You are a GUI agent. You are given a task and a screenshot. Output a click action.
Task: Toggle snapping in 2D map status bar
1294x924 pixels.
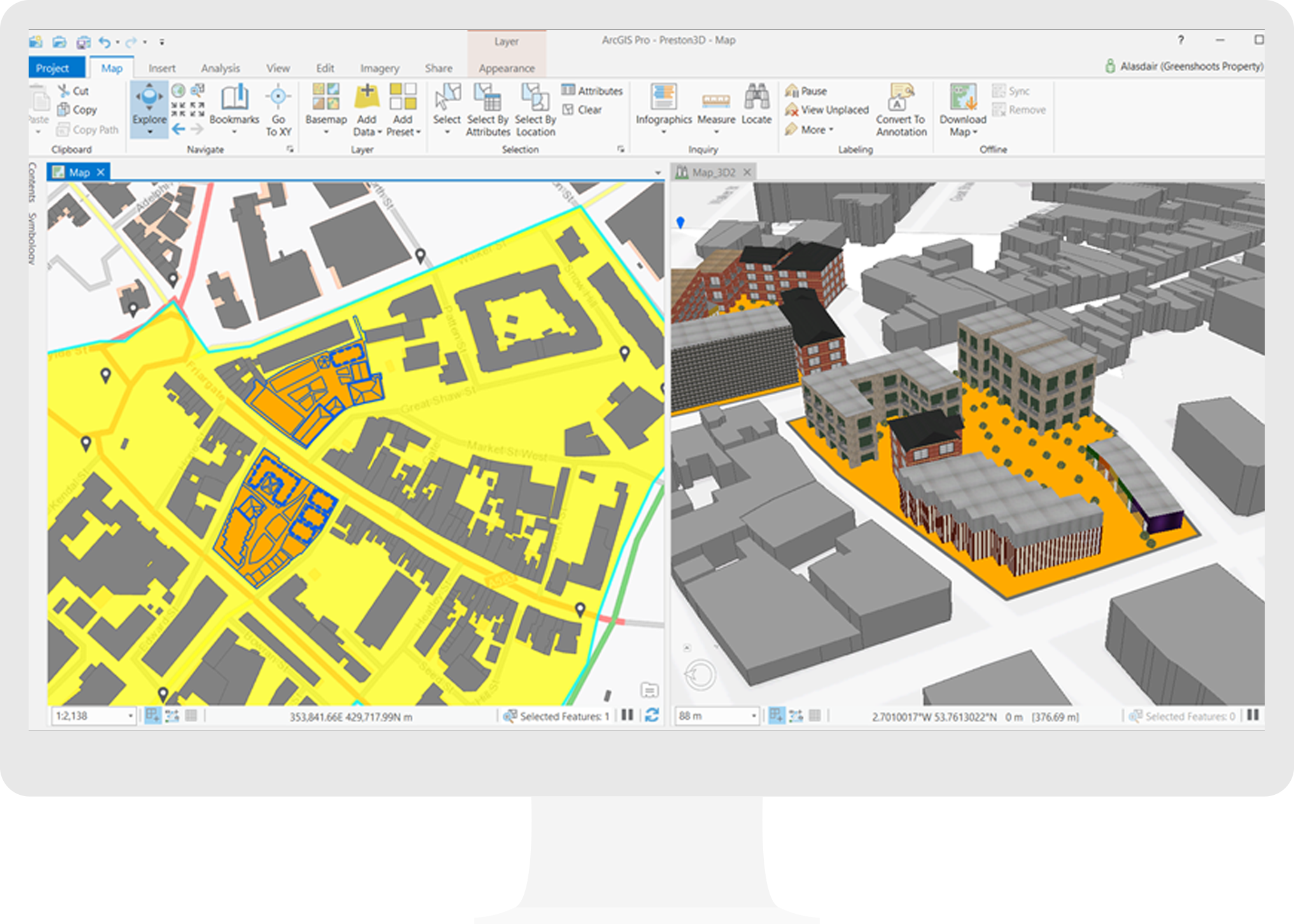click(x=153, y=715)
